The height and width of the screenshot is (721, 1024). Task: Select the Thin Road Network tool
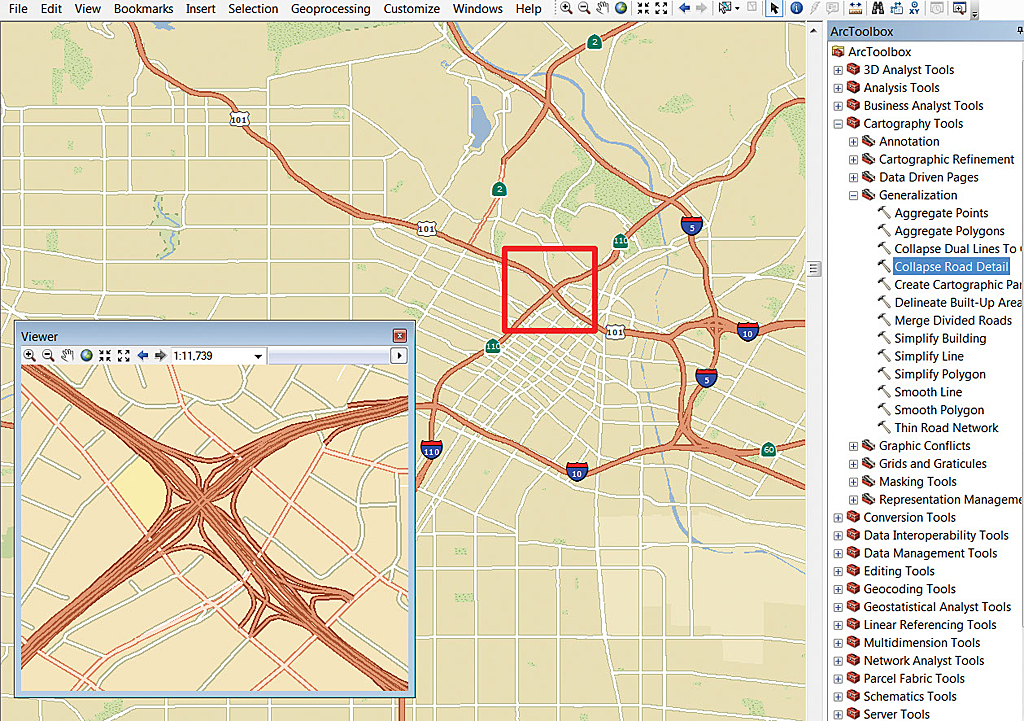(x=946, y=428)
